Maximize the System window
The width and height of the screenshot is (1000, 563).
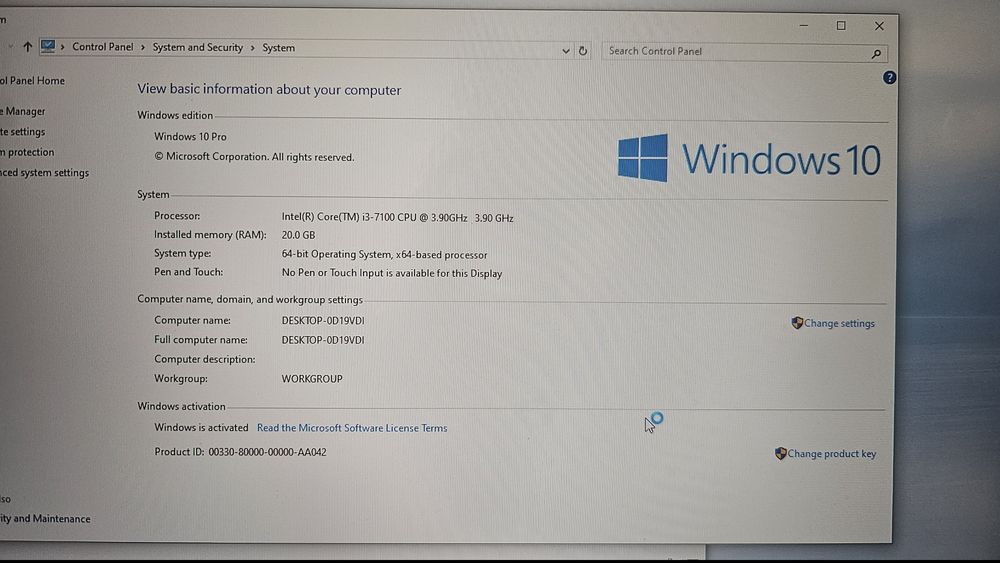(841, 26)
